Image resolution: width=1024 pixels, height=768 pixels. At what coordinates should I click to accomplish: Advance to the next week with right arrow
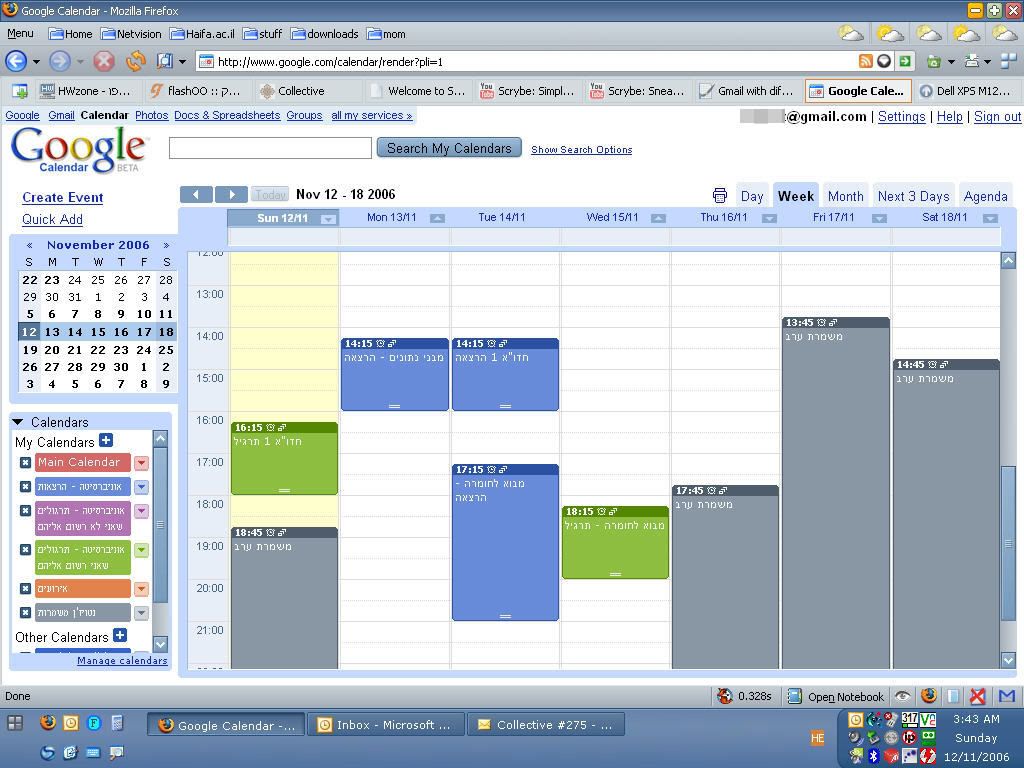pos(231,194)
